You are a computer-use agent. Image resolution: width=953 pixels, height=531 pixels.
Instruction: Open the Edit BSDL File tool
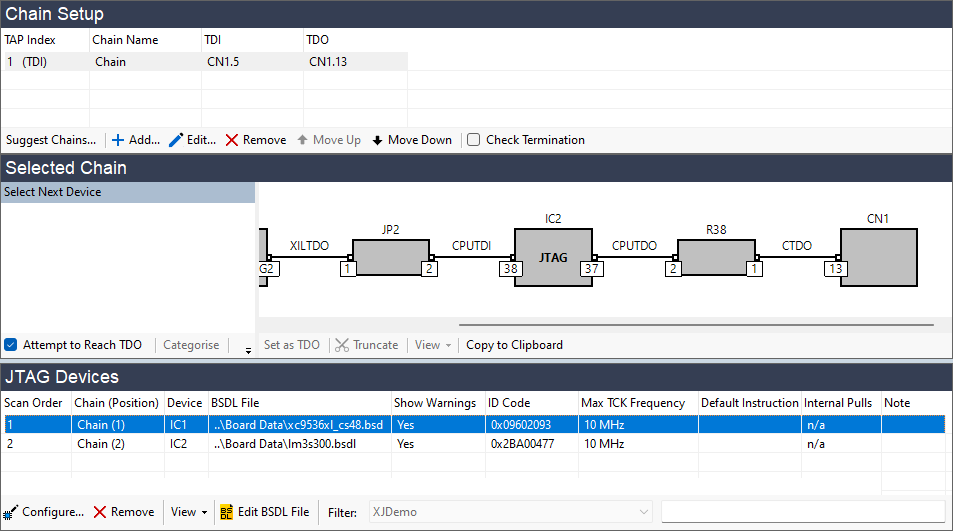pos(264,512)
